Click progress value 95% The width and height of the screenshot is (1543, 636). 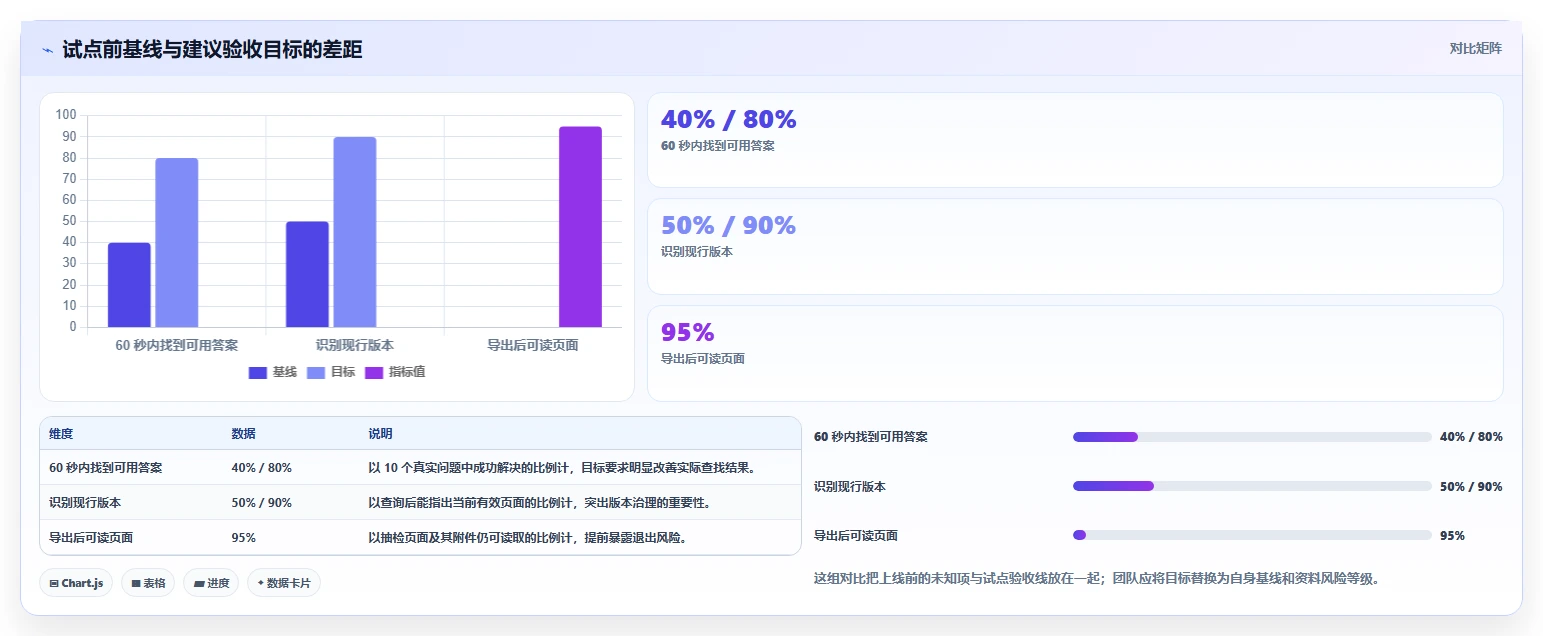coord(1452,535)
